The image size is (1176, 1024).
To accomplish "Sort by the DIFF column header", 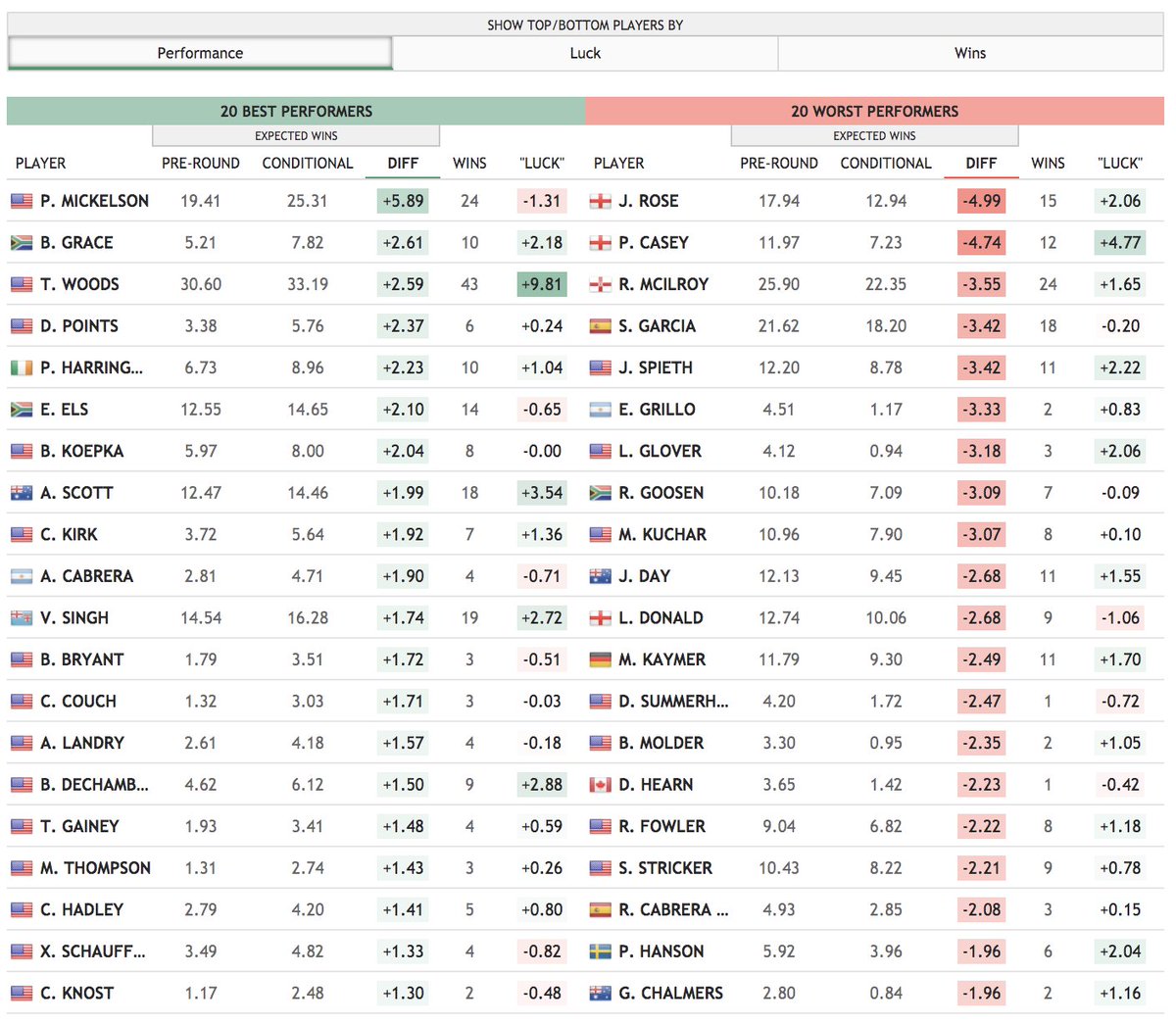I will 403,163.
